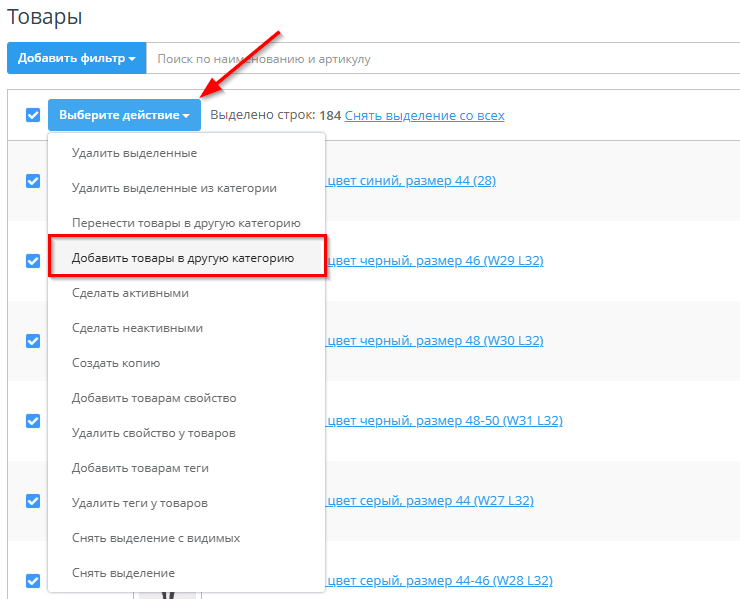Image resolution: width=740 pixels, height=599 pixels.
Task: Open product link 'черный, размер 48-50 (W31 L32)'
Action: (443, 420)
